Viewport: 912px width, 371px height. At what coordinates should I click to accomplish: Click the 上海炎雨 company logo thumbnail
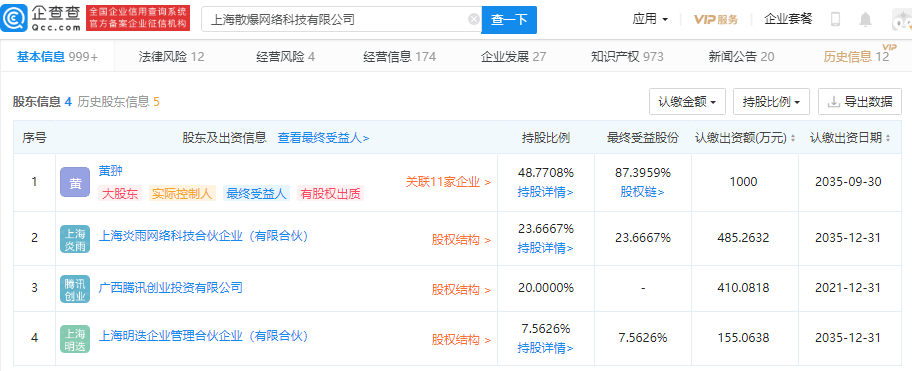(75, 239)
